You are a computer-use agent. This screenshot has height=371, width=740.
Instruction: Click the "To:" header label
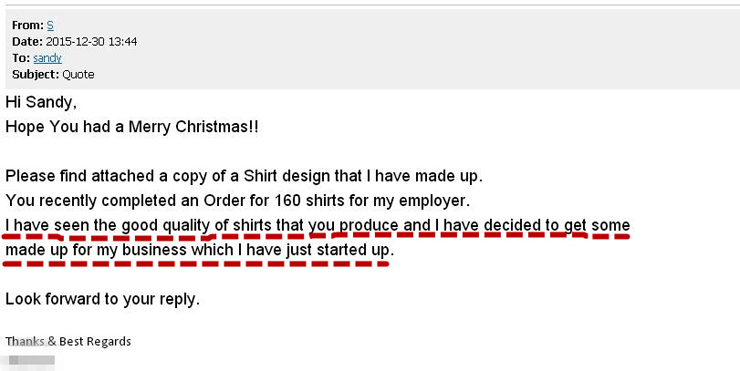pos(21,59)
